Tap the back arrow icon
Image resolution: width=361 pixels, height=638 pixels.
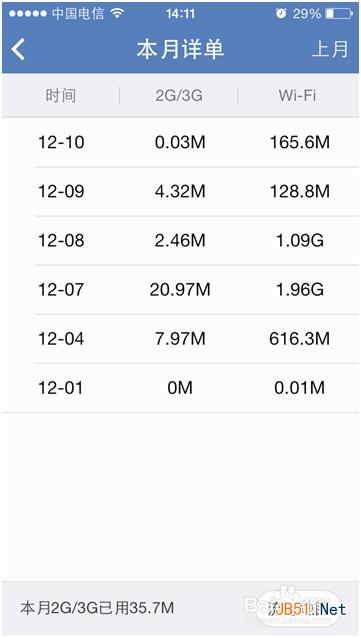click(x=18, y=50)
